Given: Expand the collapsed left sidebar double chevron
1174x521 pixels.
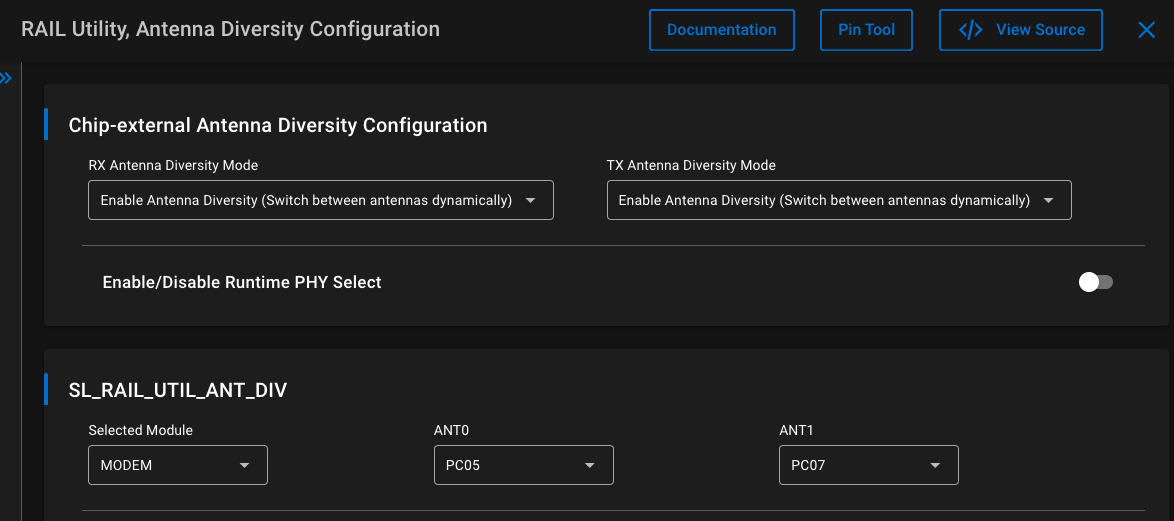Looking at the screenshot, I should [6, 78].
